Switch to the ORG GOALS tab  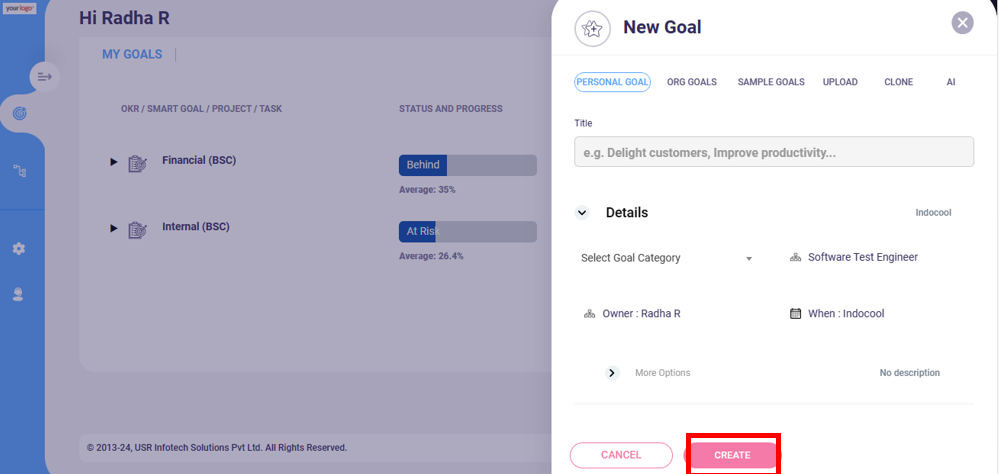692,82
